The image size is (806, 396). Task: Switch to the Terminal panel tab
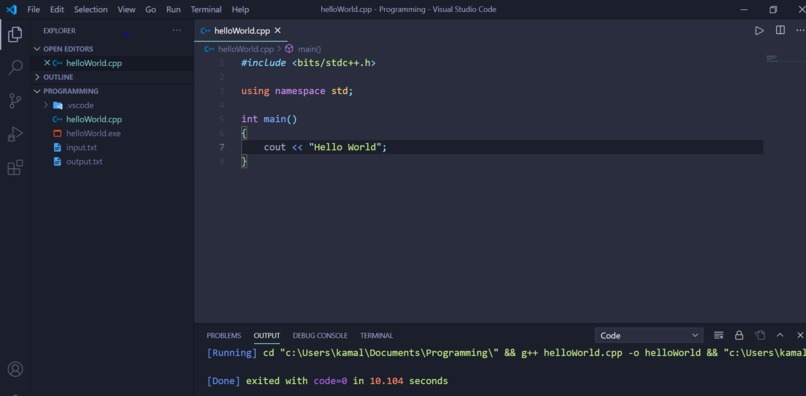click(376, 335)
